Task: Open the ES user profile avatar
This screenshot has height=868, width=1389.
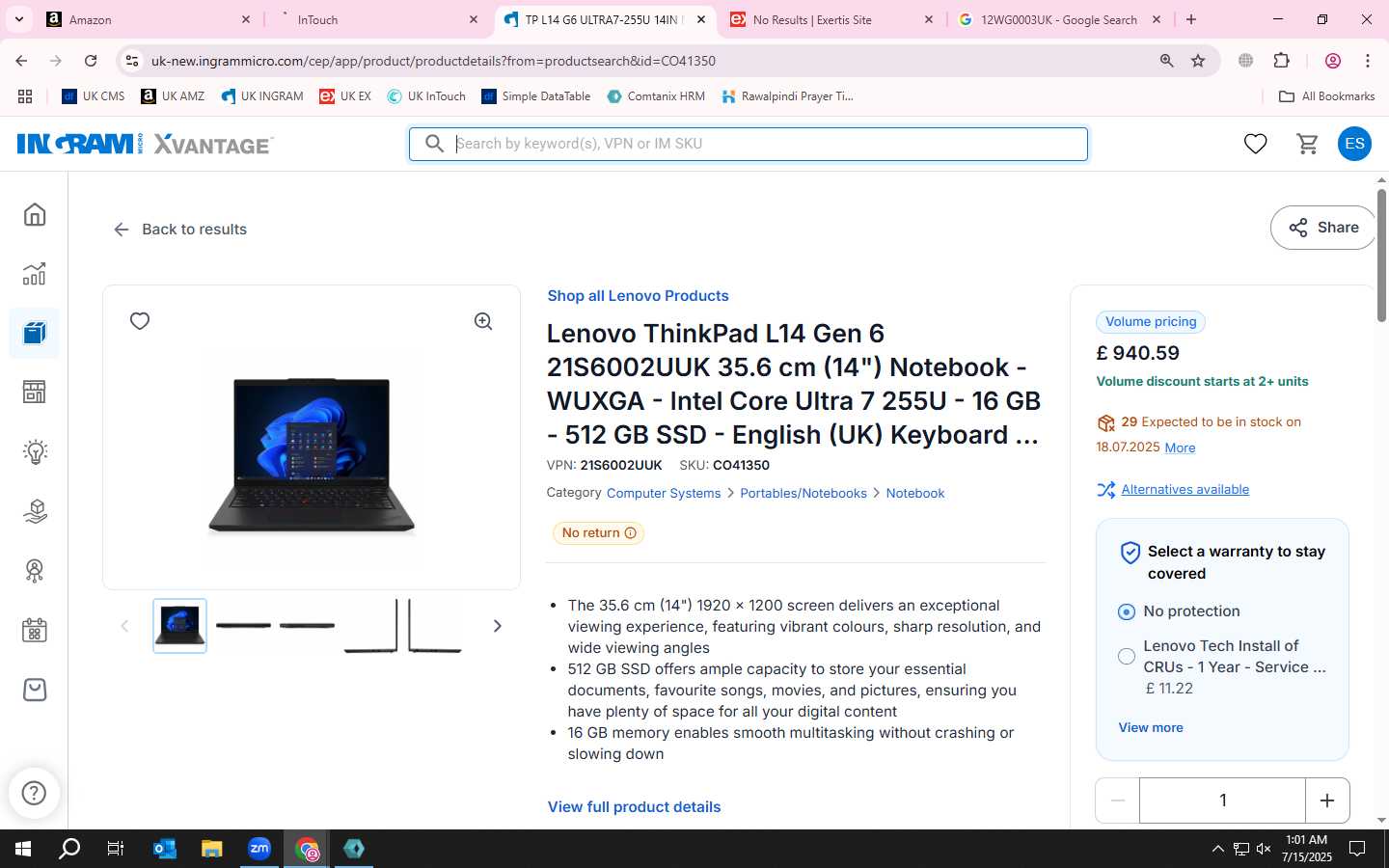Action: (x=1354, y=144)
